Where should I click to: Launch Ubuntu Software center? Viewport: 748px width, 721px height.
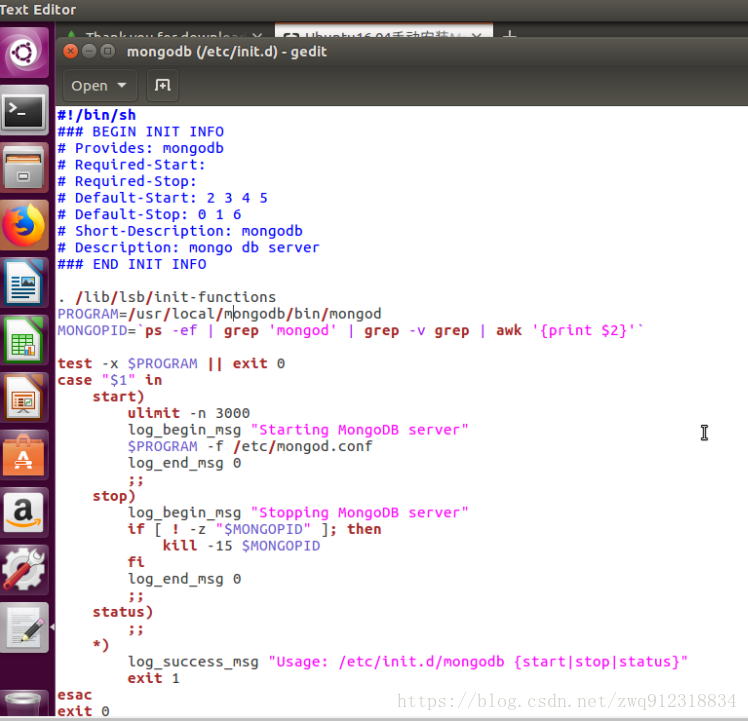click(x=25, y=455)
